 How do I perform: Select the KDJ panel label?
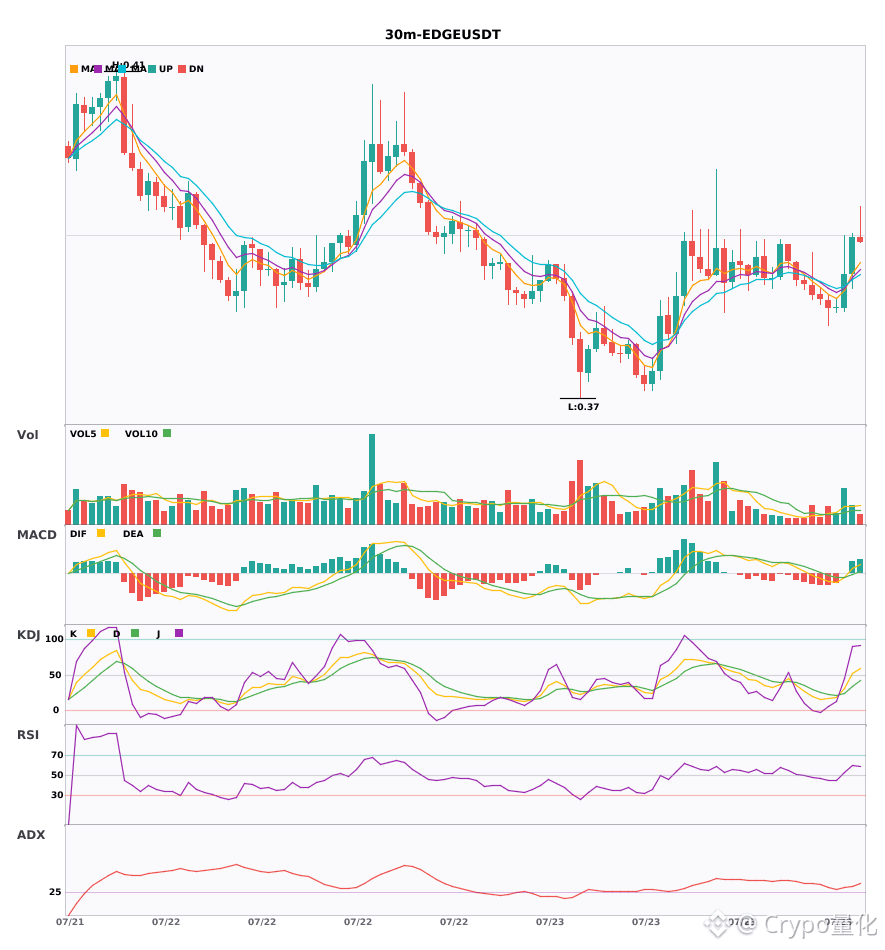click(x=28, y=635)
